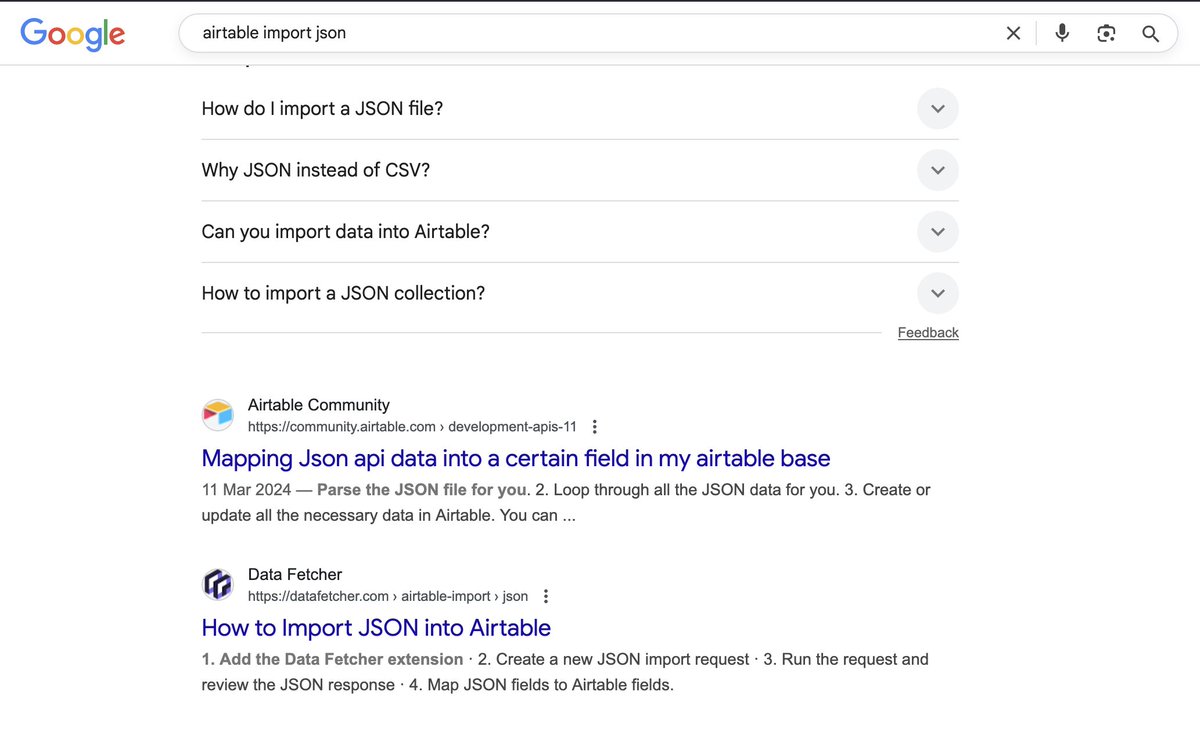Open the Google logo homepage

[73, 34]
